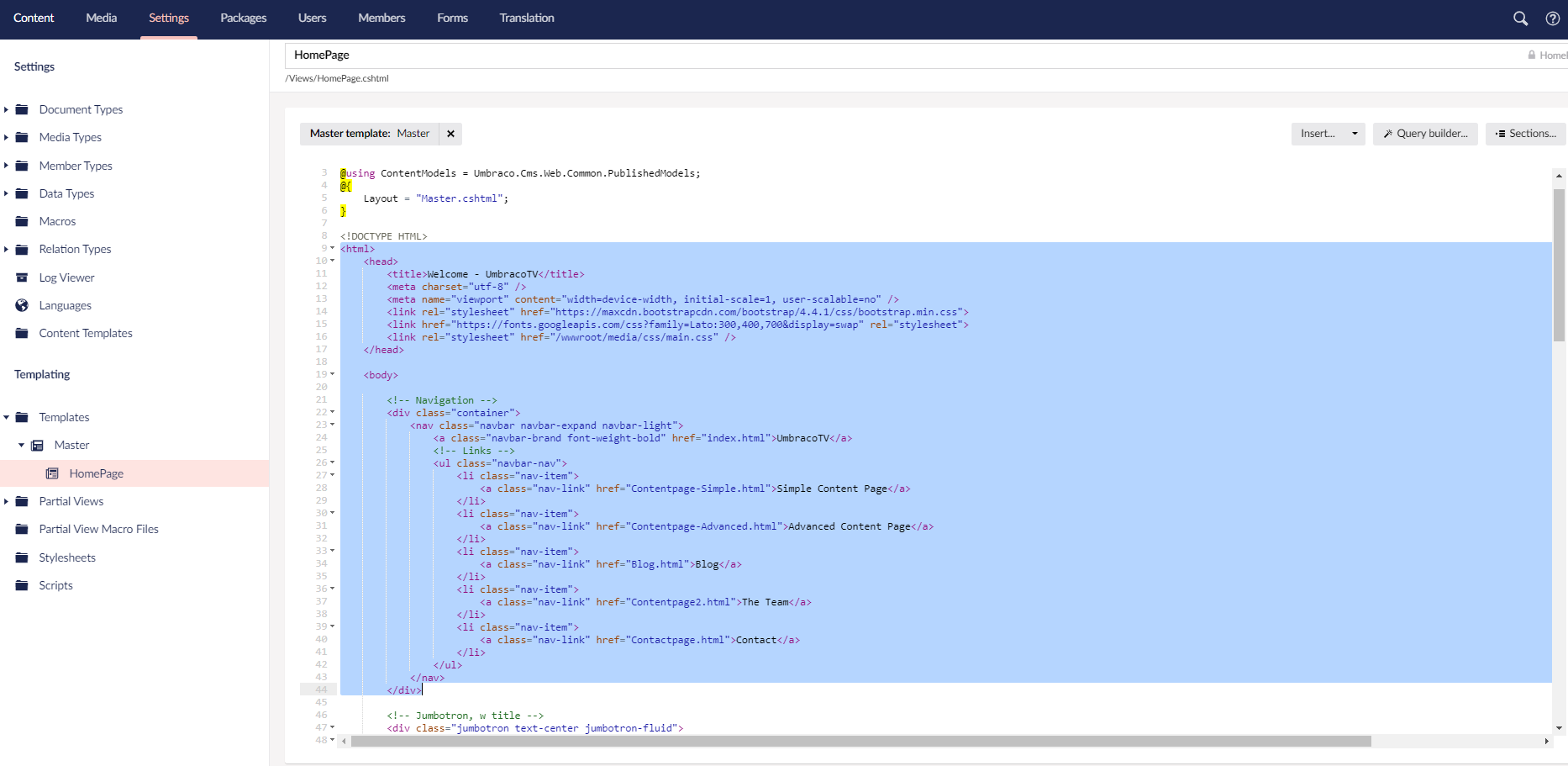1568x766 pixels.
Task: Collapse the Templates node
Action: point(6,417)
